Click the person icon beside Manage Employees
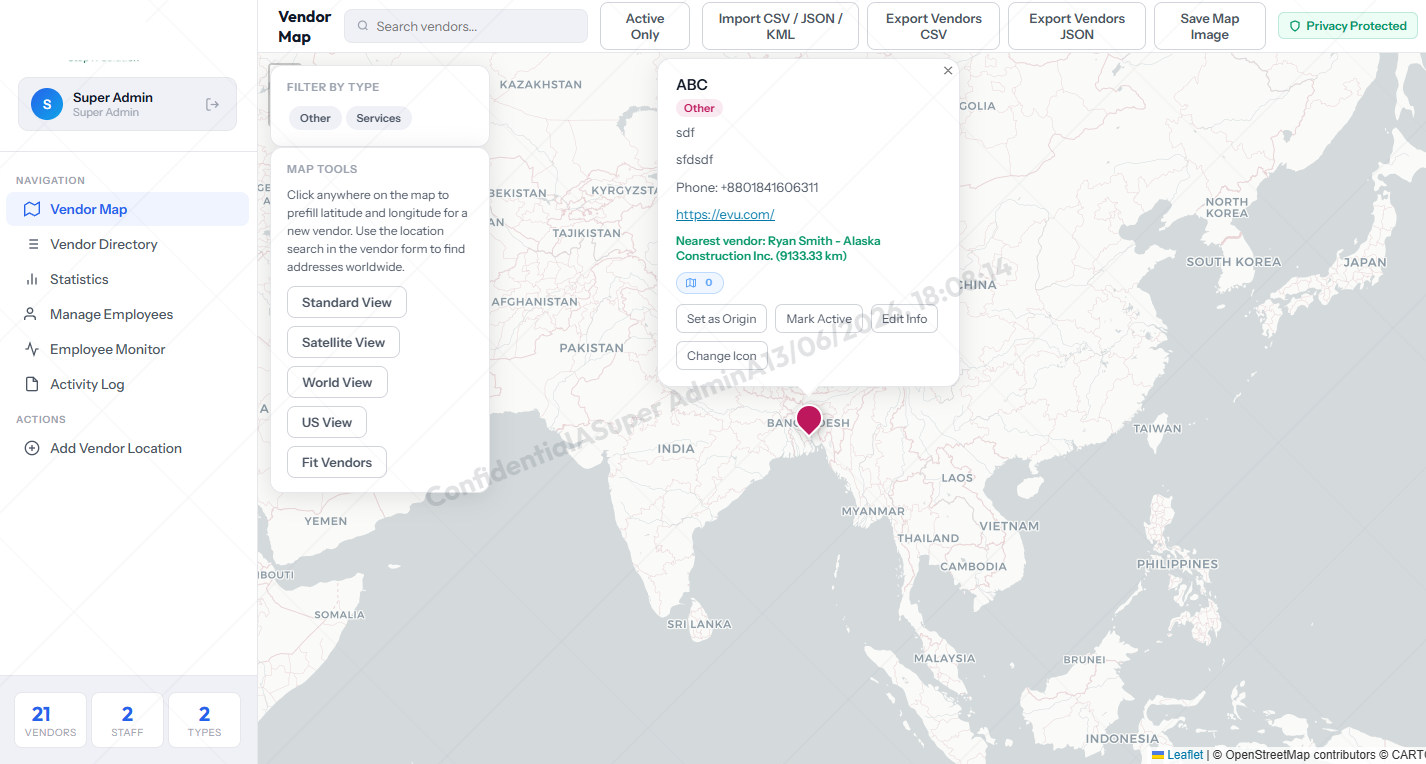1426x764 pixels. coord(32,314)
